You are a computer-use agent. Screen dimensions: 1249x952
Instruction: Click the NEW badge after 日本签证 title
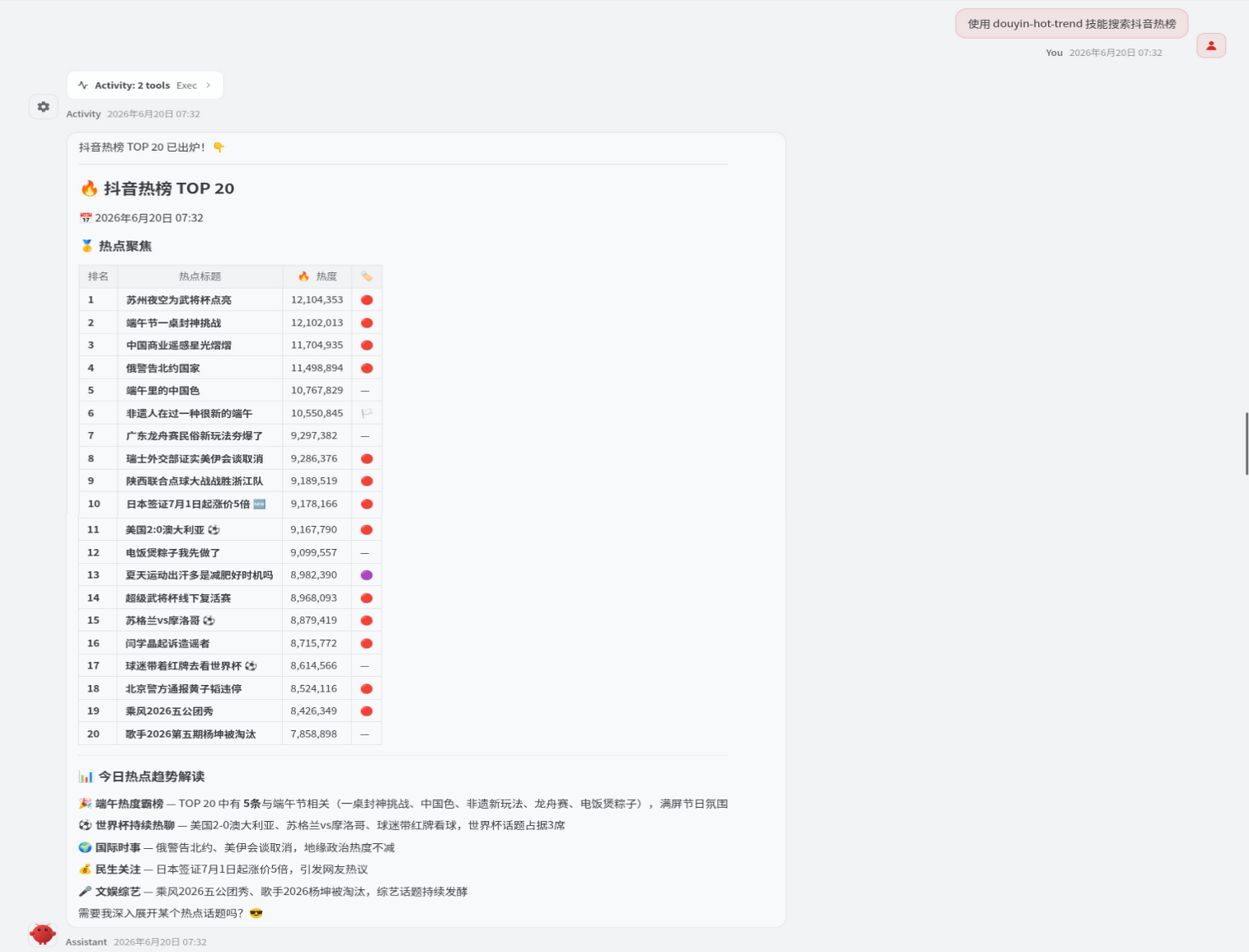[x=260, y=504]
